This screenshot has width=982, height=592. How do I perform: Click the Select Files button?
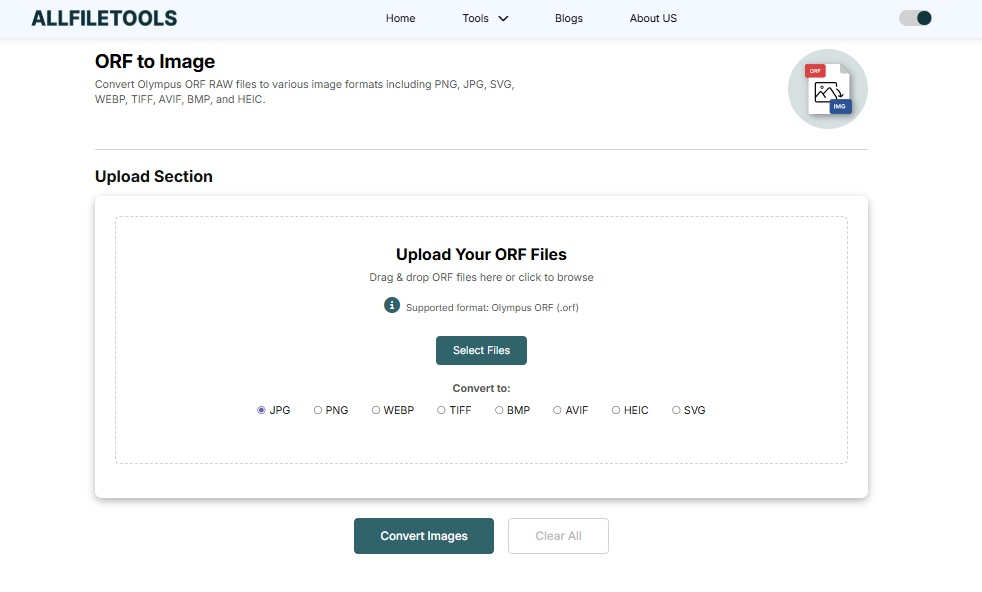coord(481,350)
